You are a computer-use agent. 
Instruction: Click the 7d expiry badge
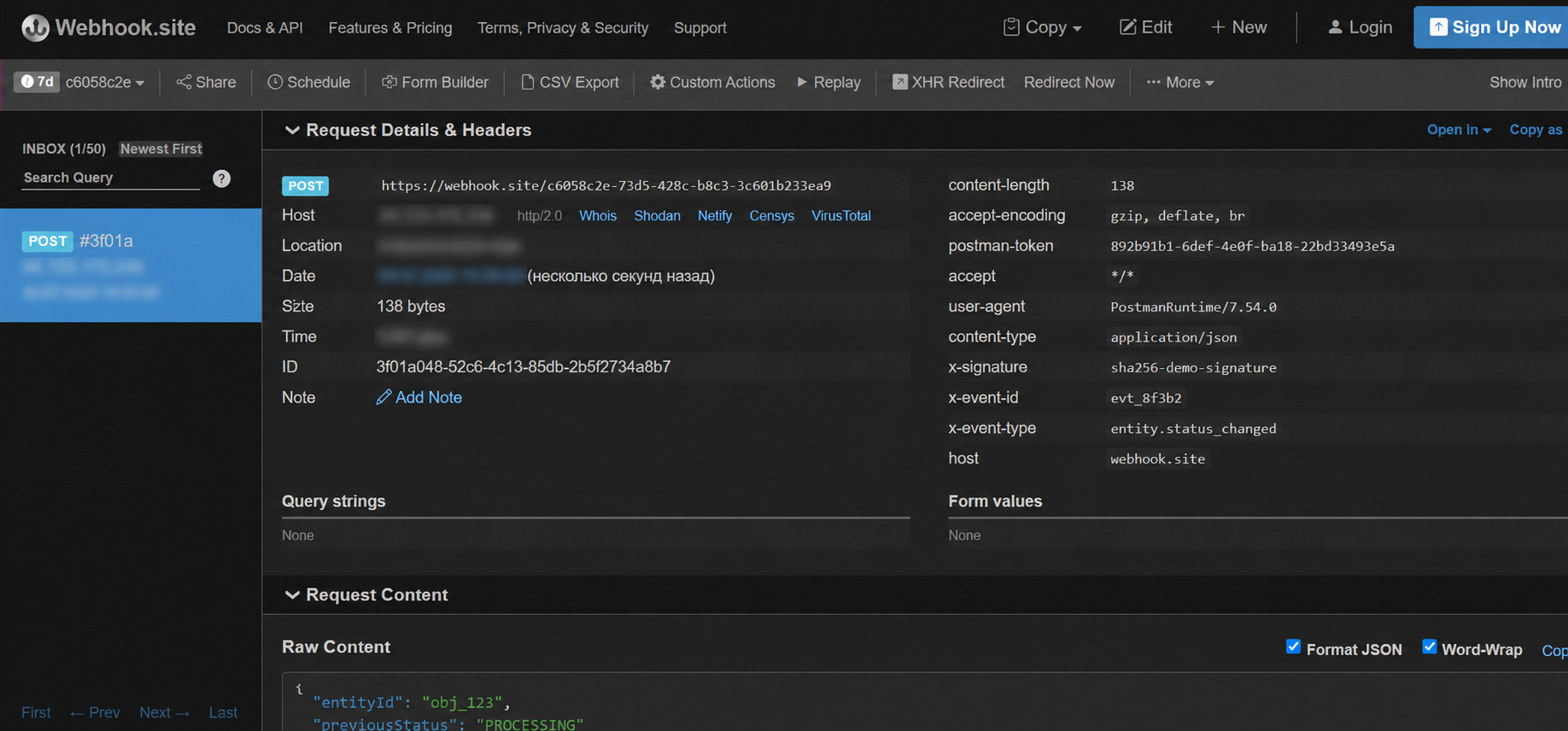(x=37, y=82)
